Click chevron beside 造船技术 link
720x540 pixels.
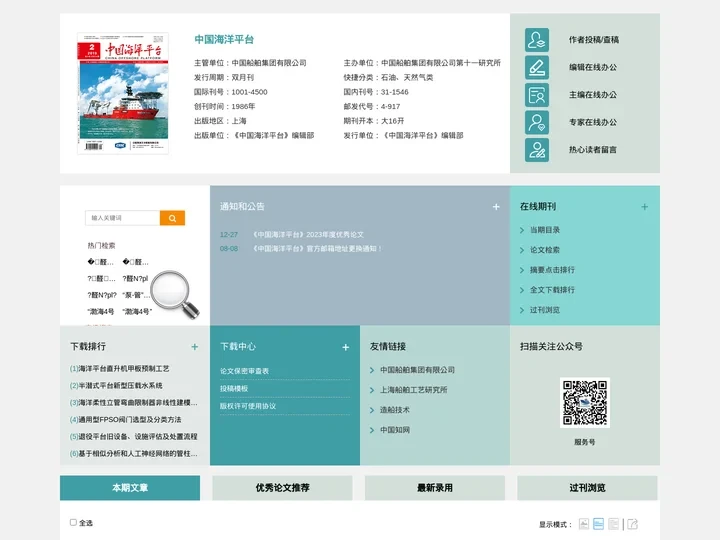(x=372, y=410)
